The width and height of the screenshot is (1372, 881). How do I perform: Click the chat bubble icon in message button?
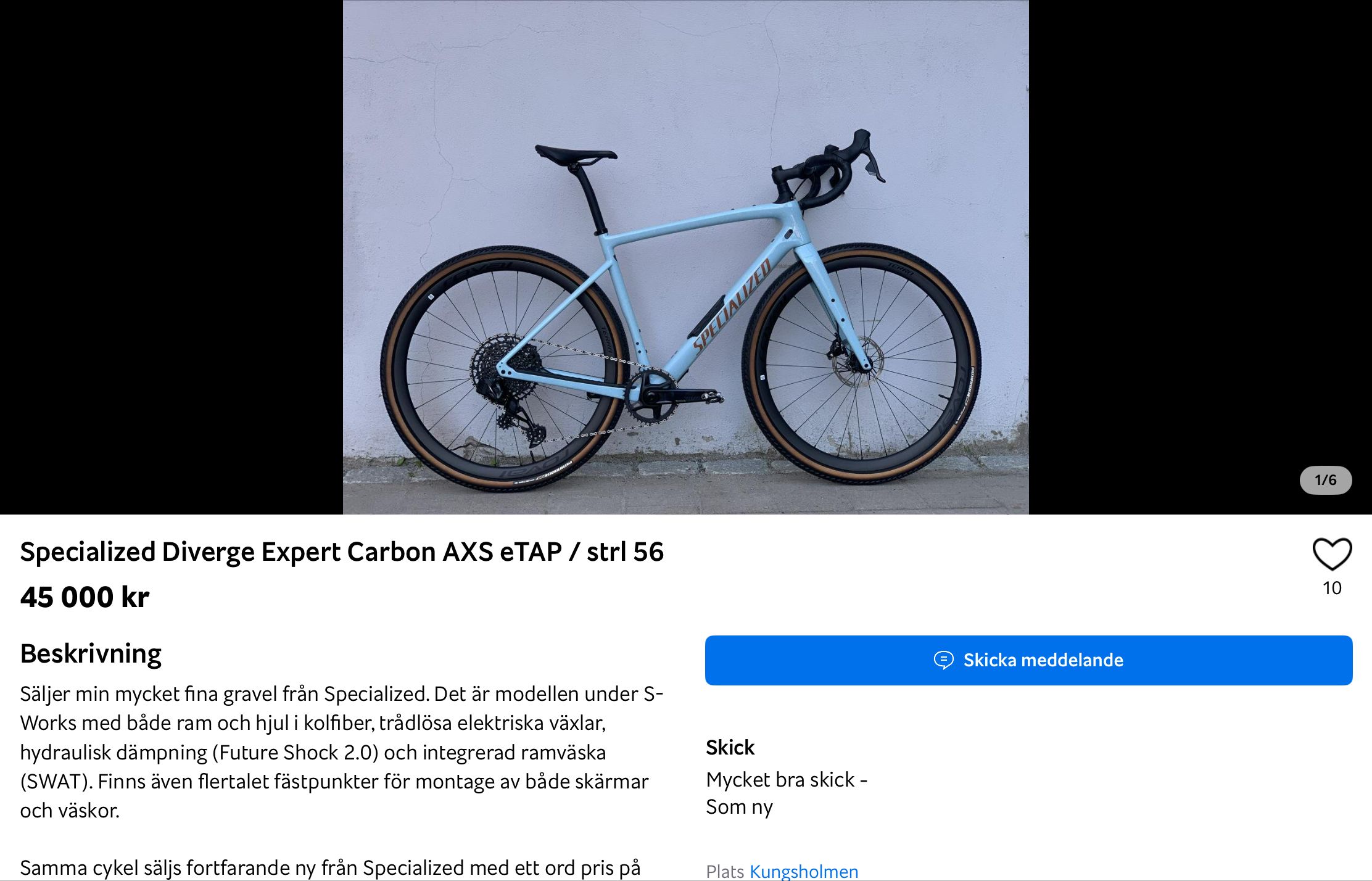[943, 660]
